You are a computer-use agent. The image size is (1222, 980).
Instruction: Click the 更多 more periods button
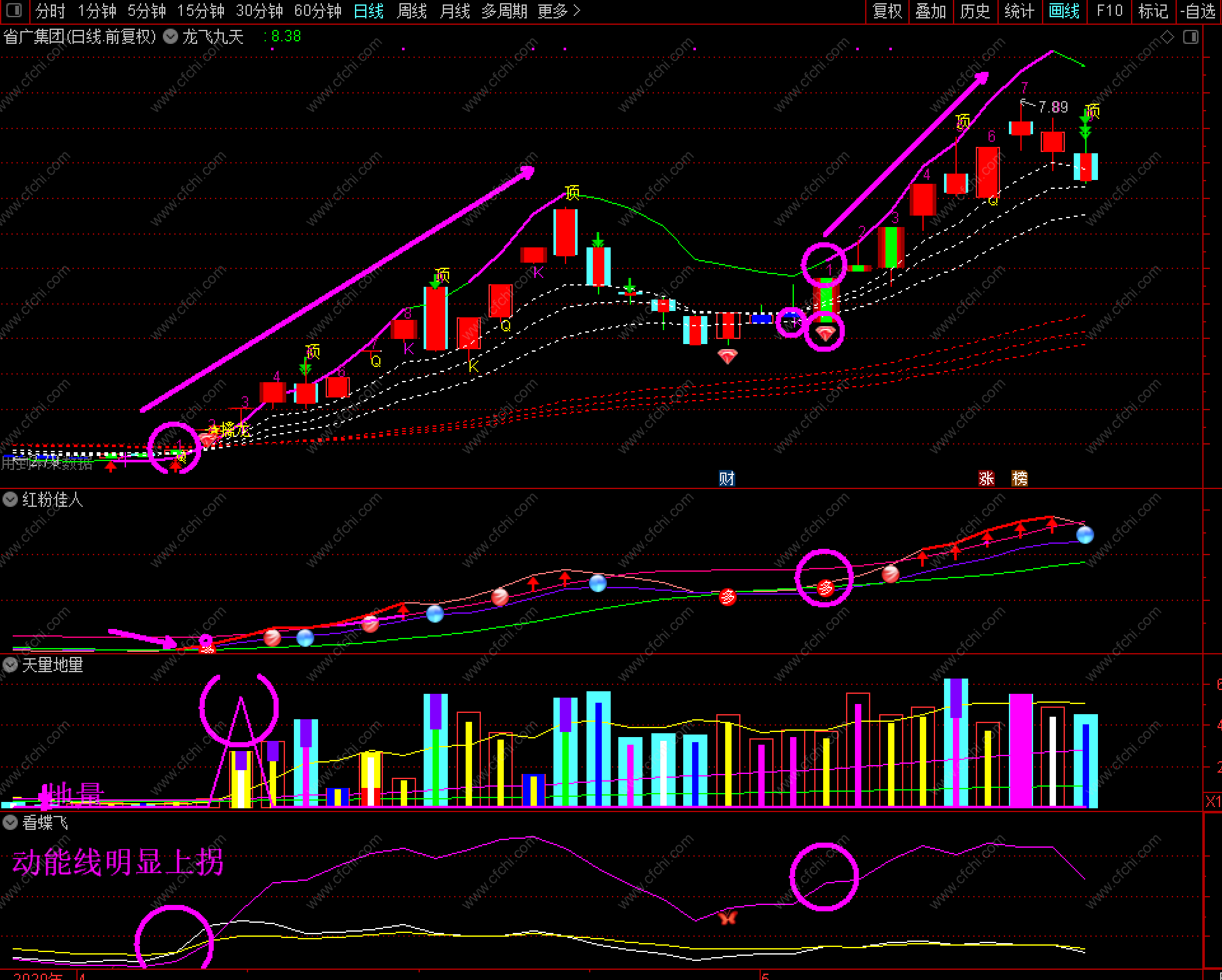coord(559,11)
